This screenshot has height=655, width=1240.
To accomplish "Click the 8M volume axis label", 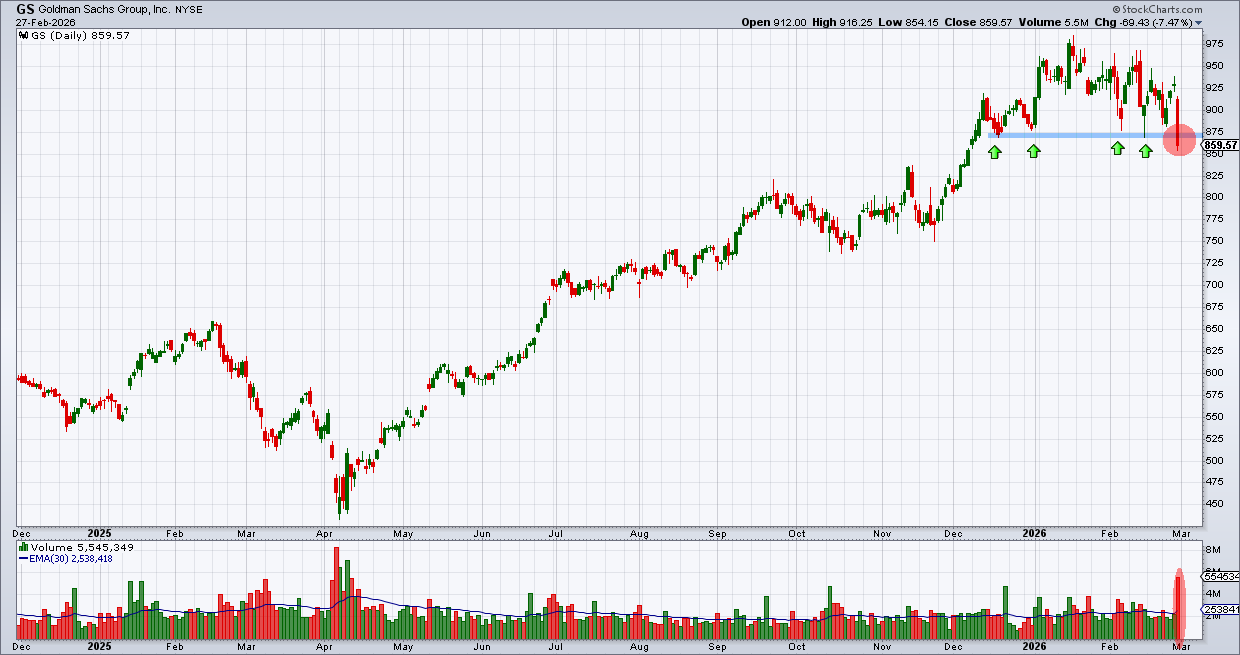I will [1214, 550].
